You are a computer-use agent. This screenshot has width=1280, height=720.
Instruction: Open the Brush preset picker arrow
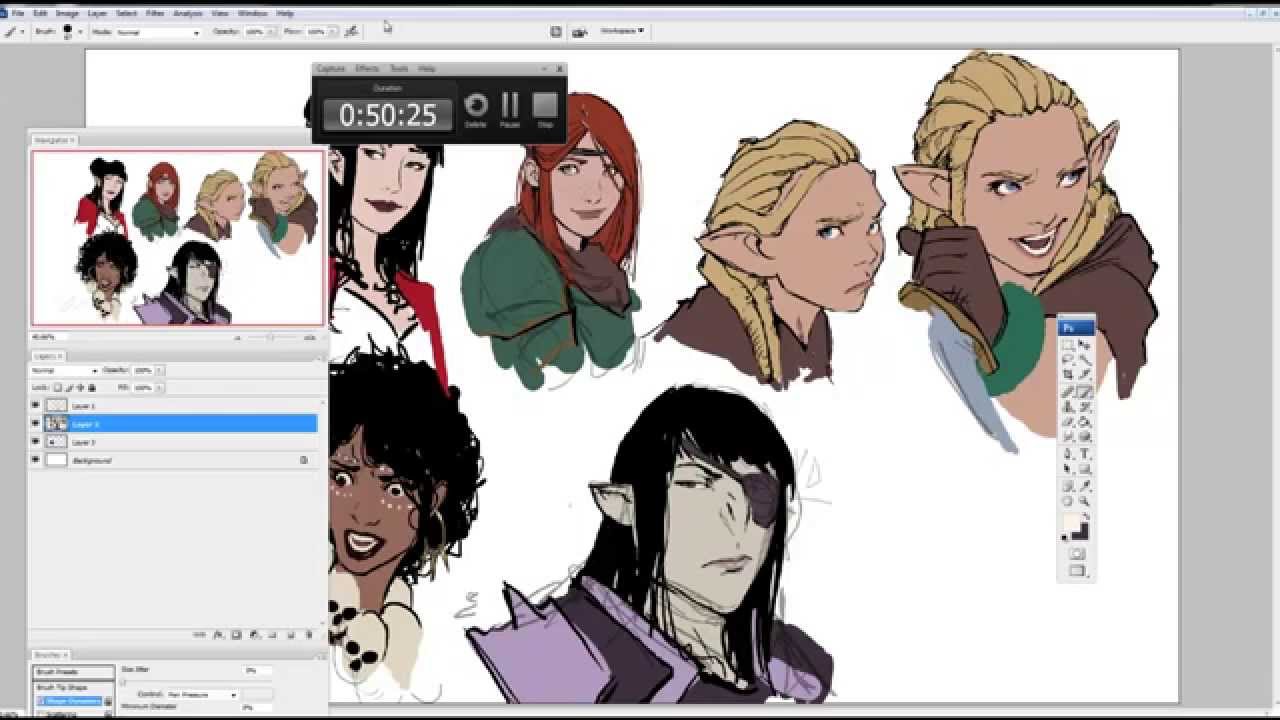(x=80, y=32)
